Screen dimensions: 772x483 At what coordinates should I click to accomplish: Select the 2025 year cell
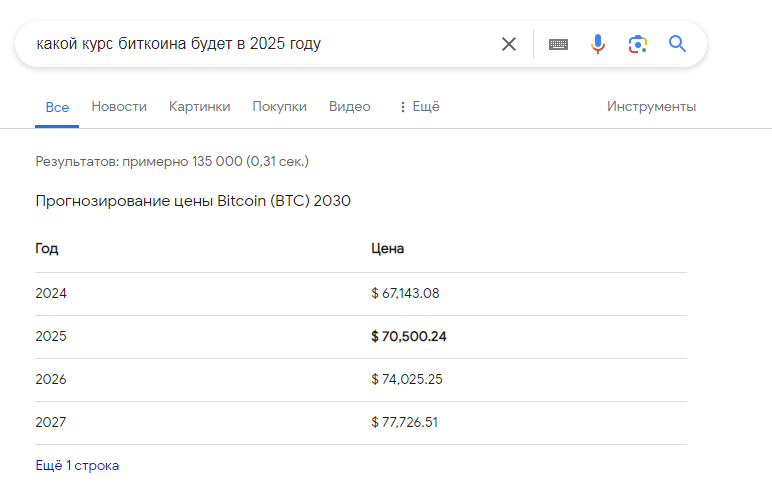tap(51, 336)
